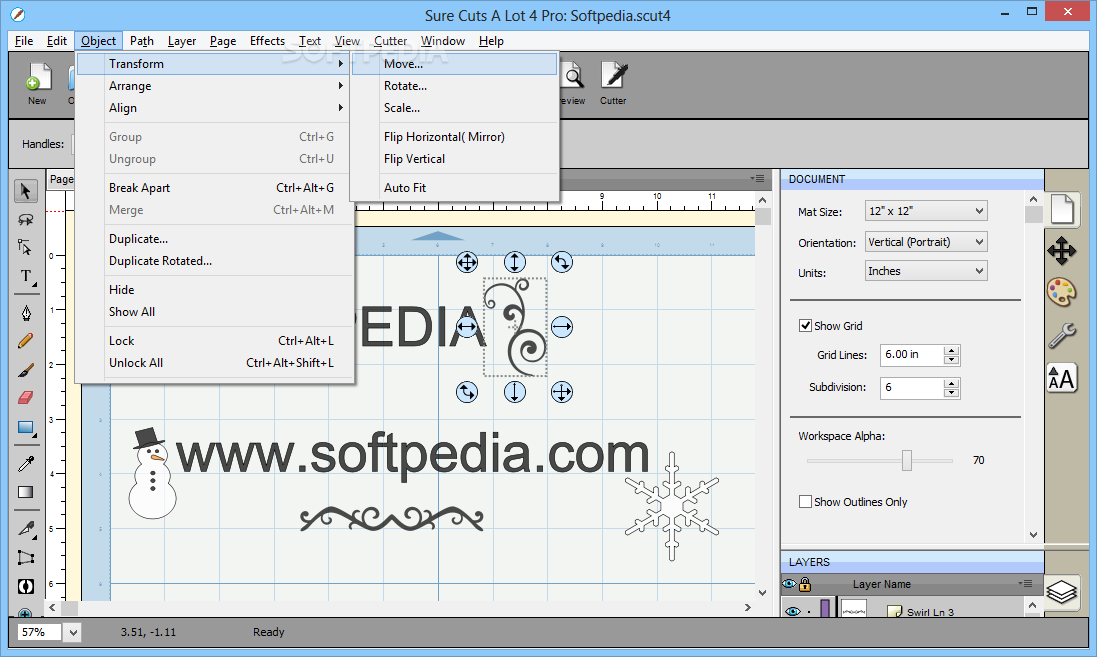Select the Eraser tool
This screenshot has width=1097, height=657.
point(26,398)
